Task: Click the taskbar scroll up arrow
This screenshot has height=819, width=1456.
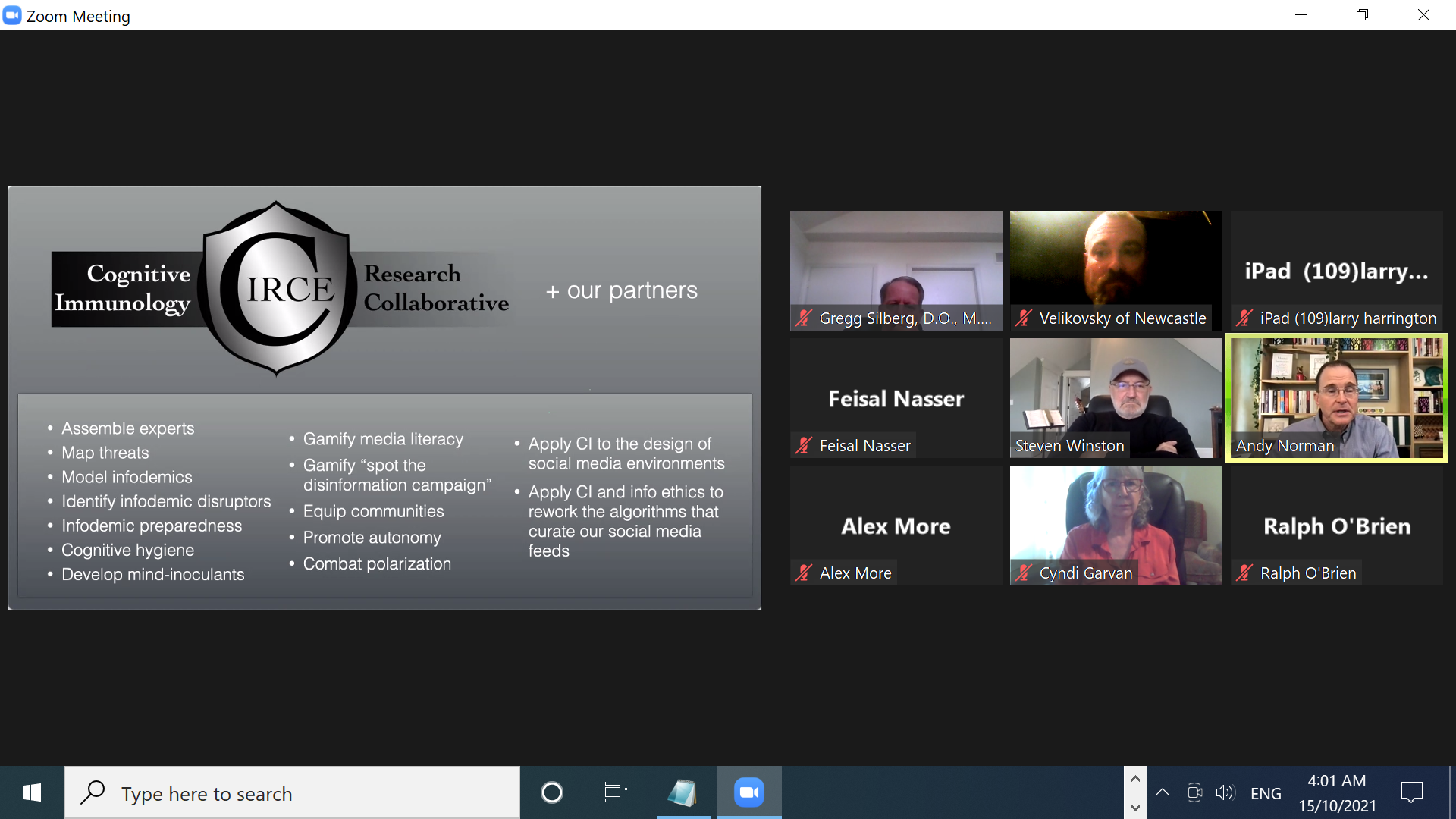Action: click(x=1135, y=779)
